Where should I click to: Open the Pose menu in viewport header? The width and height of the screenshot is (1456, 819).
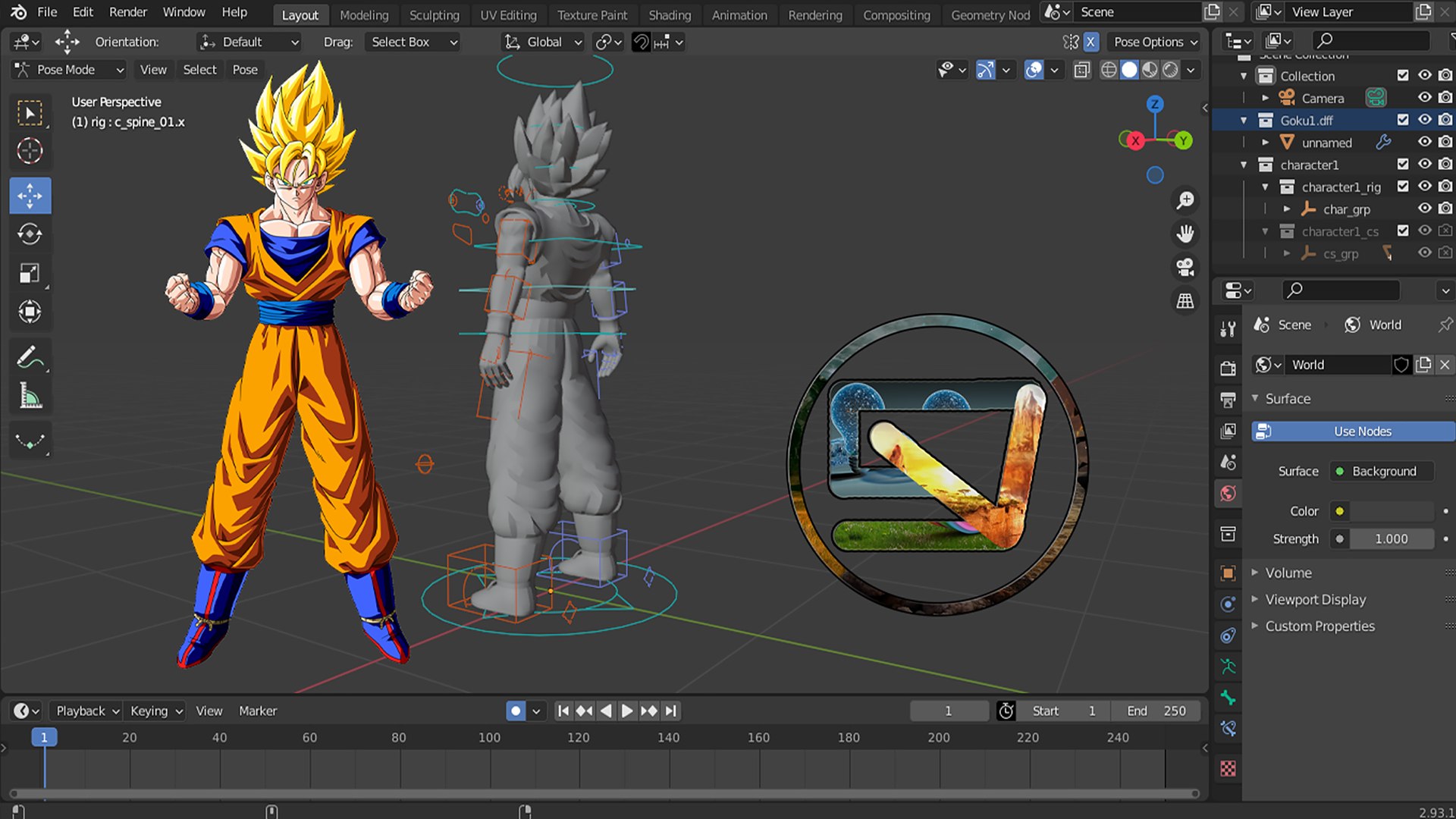(245, 70)
